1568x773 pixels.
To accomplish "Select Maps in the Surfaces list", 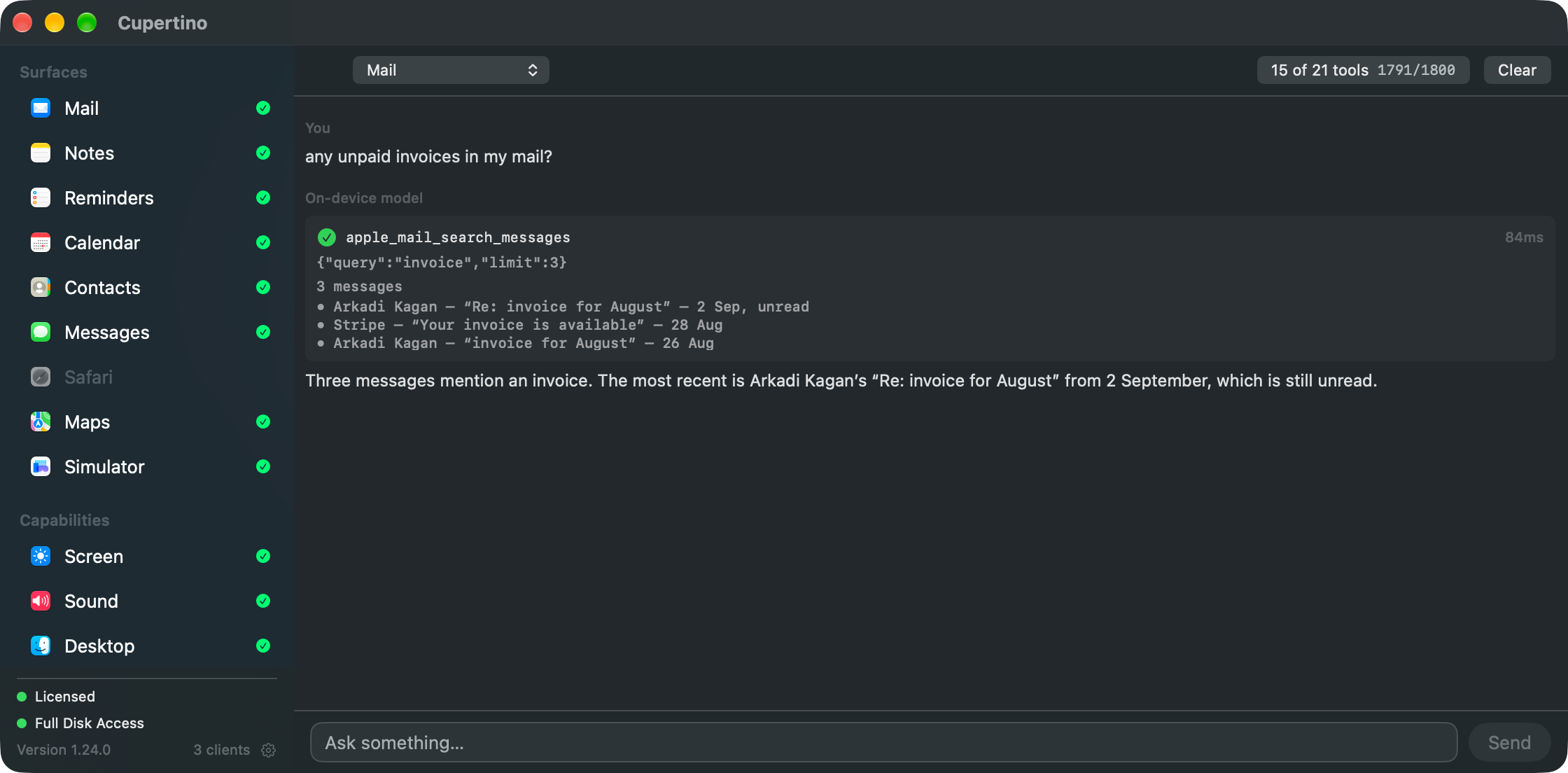I will [147, 422].
